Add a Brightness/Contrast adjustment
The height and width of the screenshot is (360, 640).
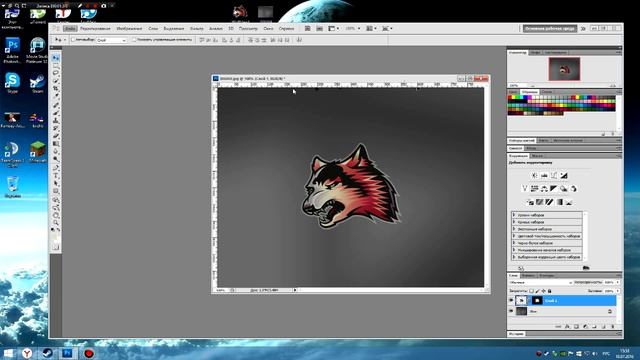pos(534,176)
